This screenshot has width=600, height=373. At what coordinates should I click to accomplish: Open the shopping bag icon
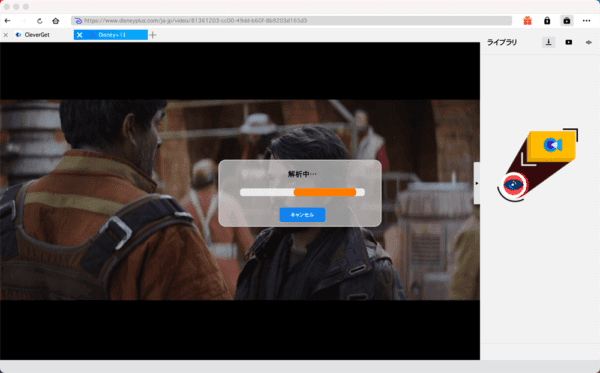tap(567, 21)
